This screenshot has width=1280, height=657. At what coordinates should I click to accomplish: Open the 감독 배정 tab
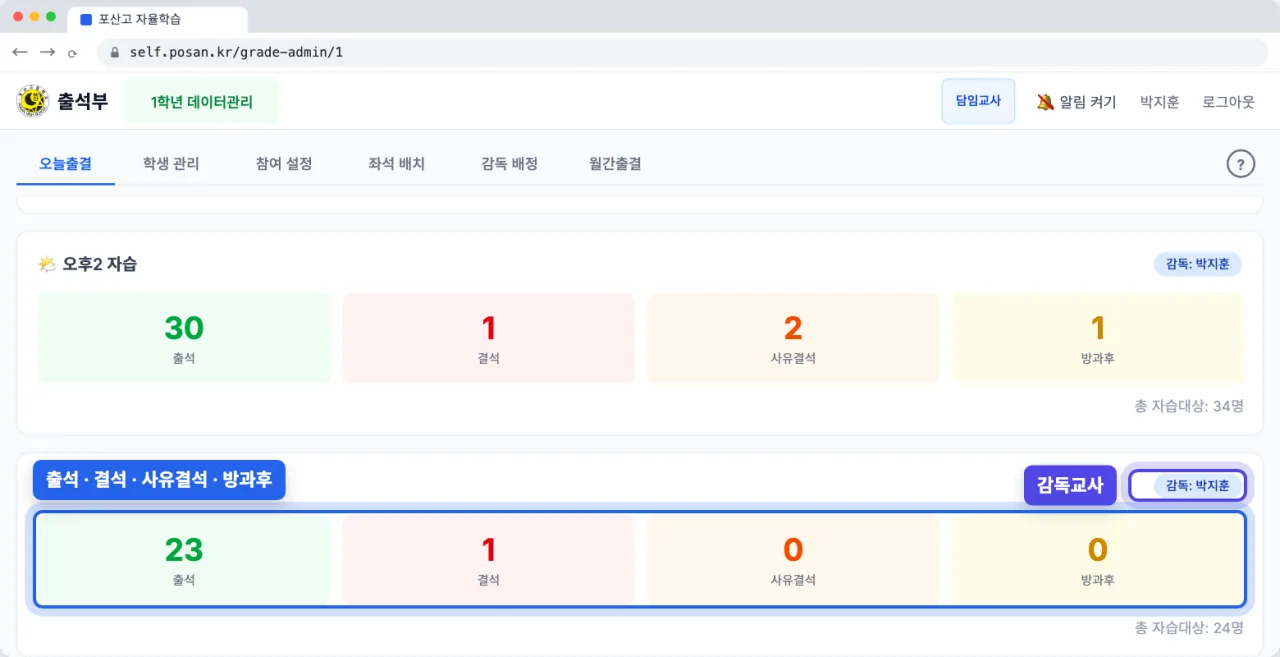[510, 164]
